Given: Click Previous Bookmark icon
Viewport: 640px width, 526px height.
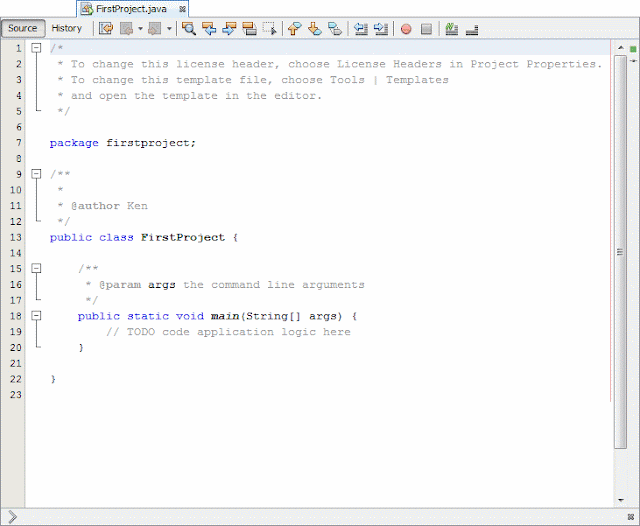Looking at the screenshot, I should 294,29.
